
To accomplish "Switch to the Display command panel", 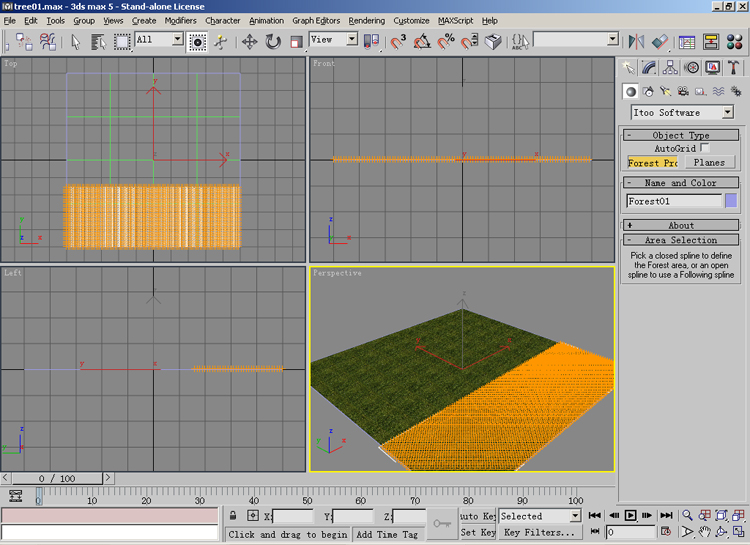I will click(x=712, y=67).
